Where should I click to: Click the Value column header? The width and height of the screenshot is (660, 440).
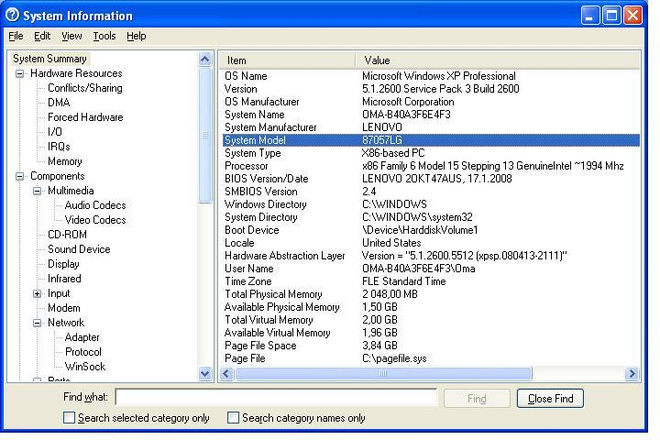(498, 61)
